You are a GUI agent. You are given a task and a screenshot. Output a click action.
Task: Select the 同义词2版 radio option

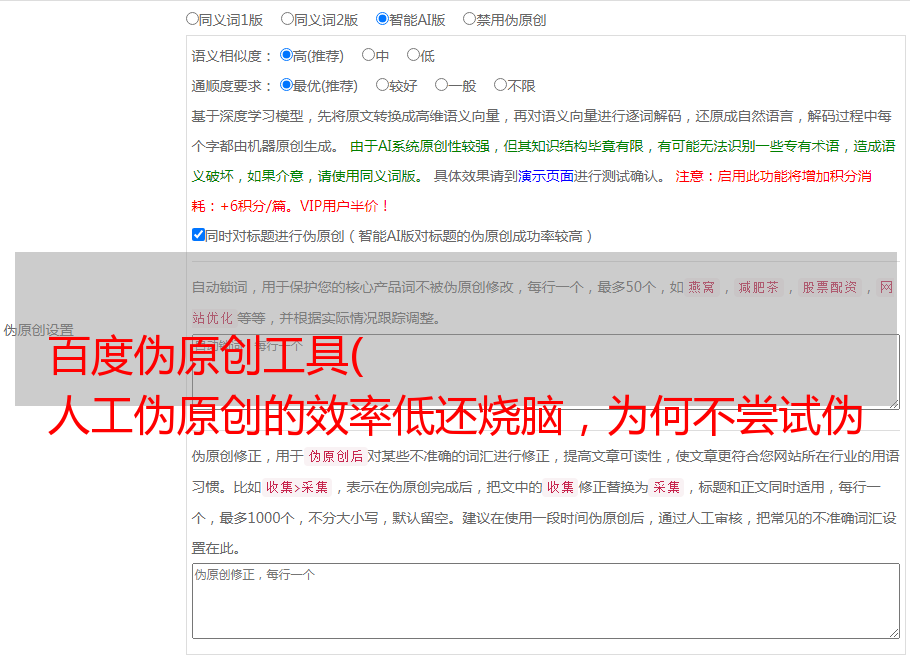287,19
